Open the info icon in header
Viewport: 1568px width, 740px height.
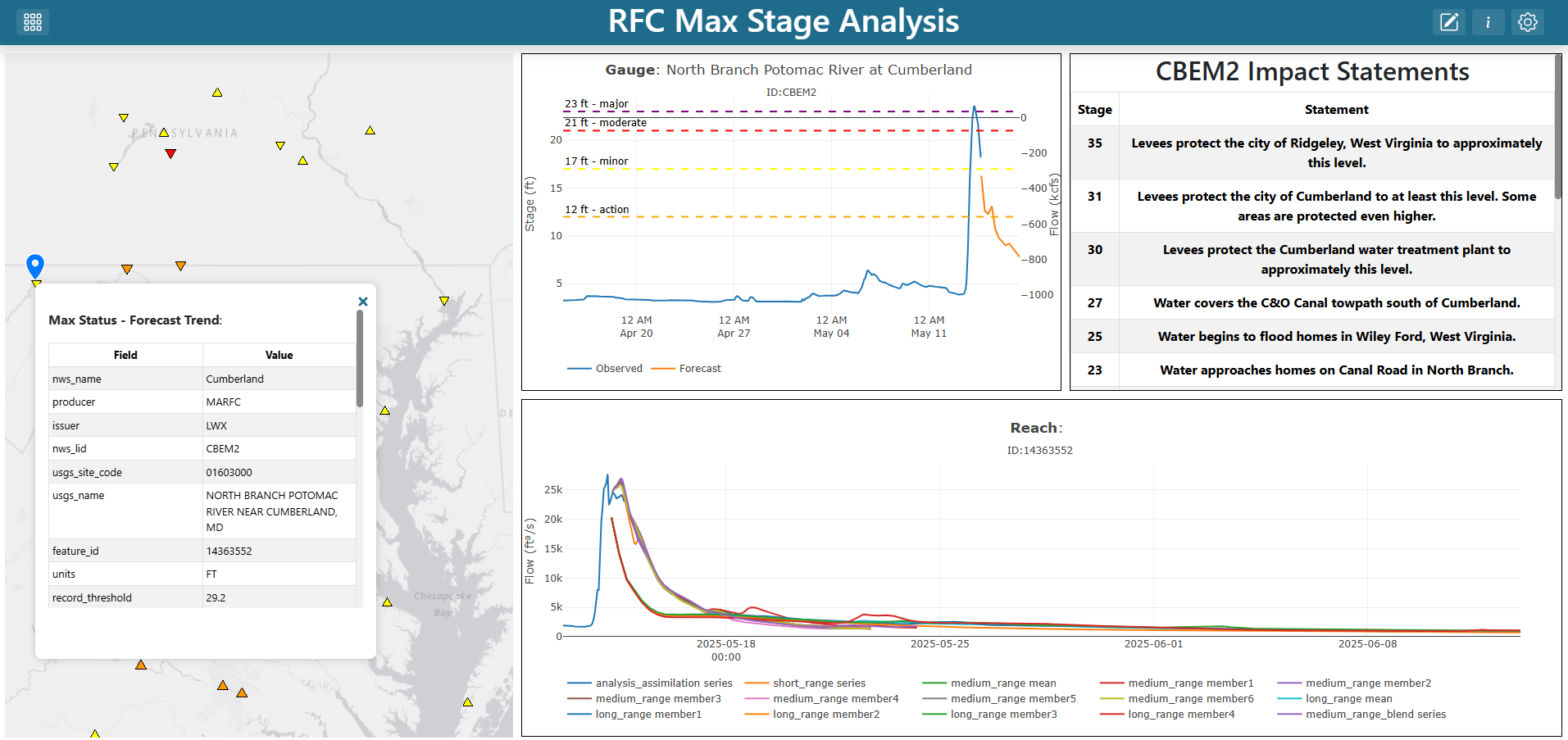(1488, 22)
